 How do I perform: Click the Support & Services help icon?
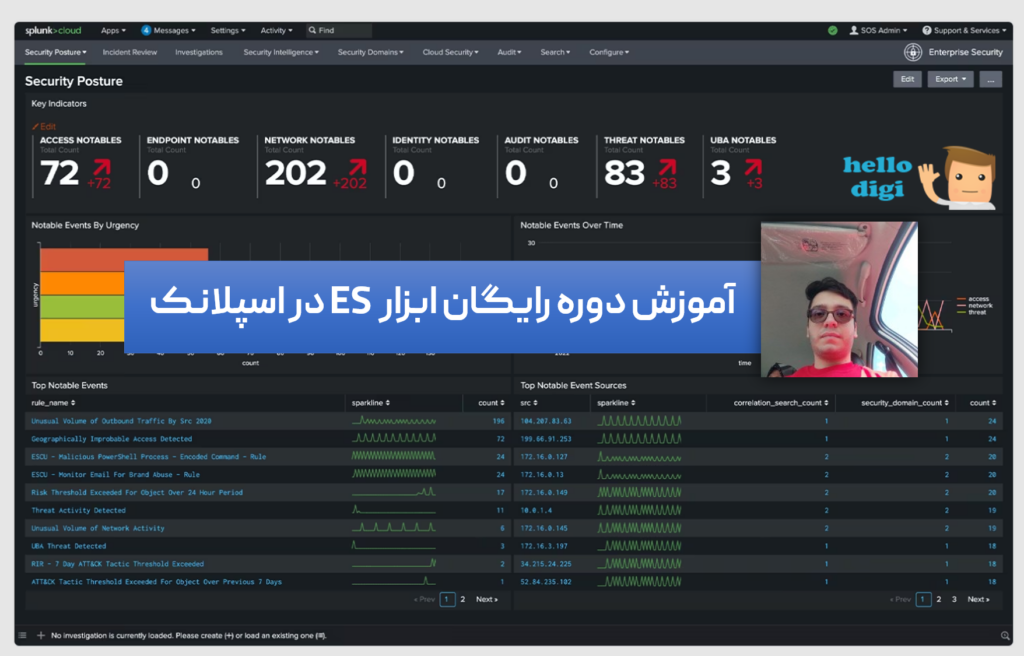click(927, 30)
